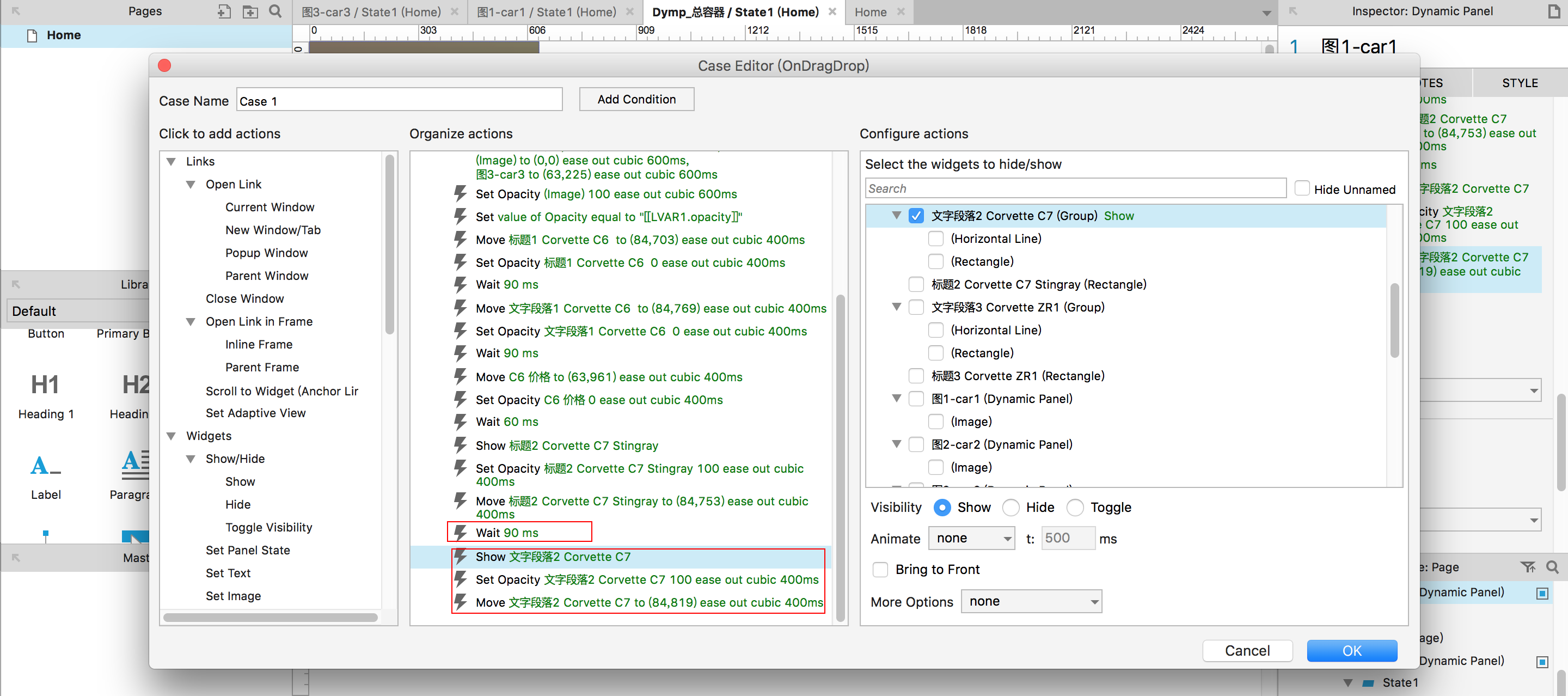Open the More Options dropdown
Viewport: 1568px width, 696px height.
pyautogui.click(x=1031, y=602)
